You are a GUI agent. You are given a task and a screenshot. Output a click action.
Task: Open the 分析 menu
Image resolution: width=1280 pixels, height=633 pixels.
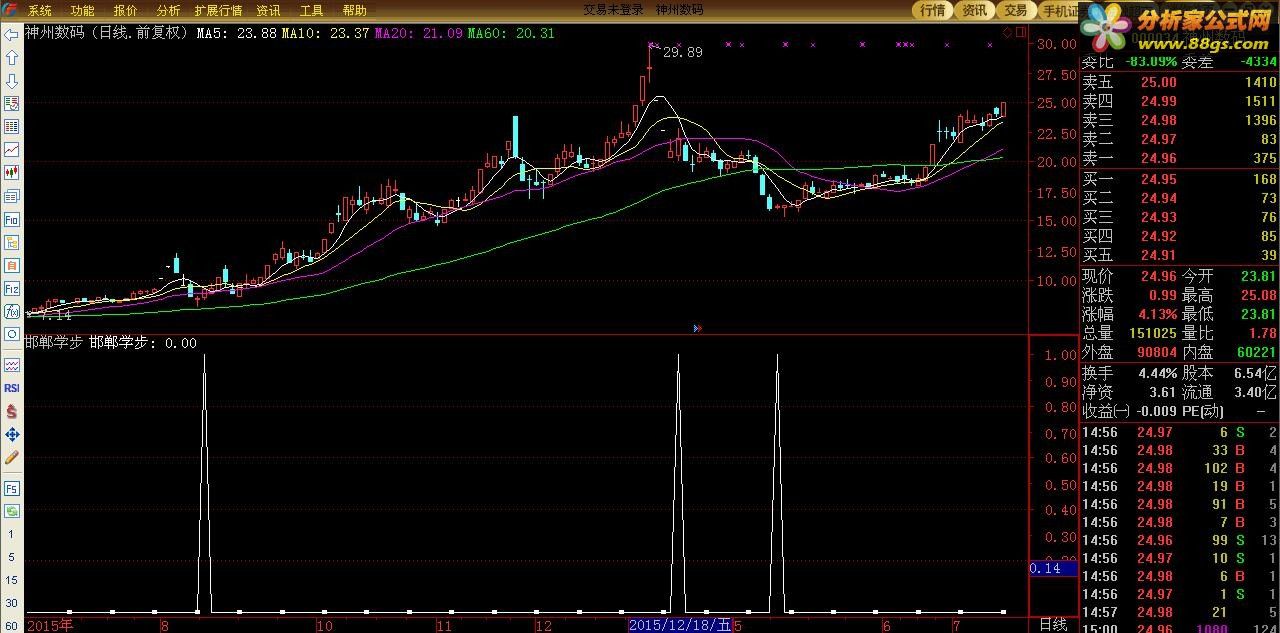tap(168, 10)
